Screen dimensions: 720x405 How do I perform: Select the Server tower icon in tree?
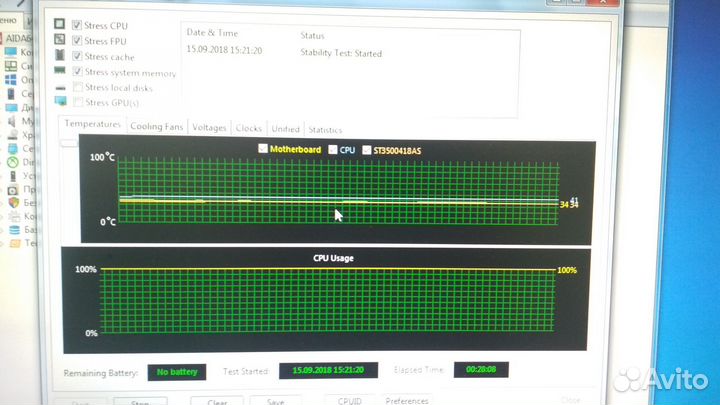[11, 94]
